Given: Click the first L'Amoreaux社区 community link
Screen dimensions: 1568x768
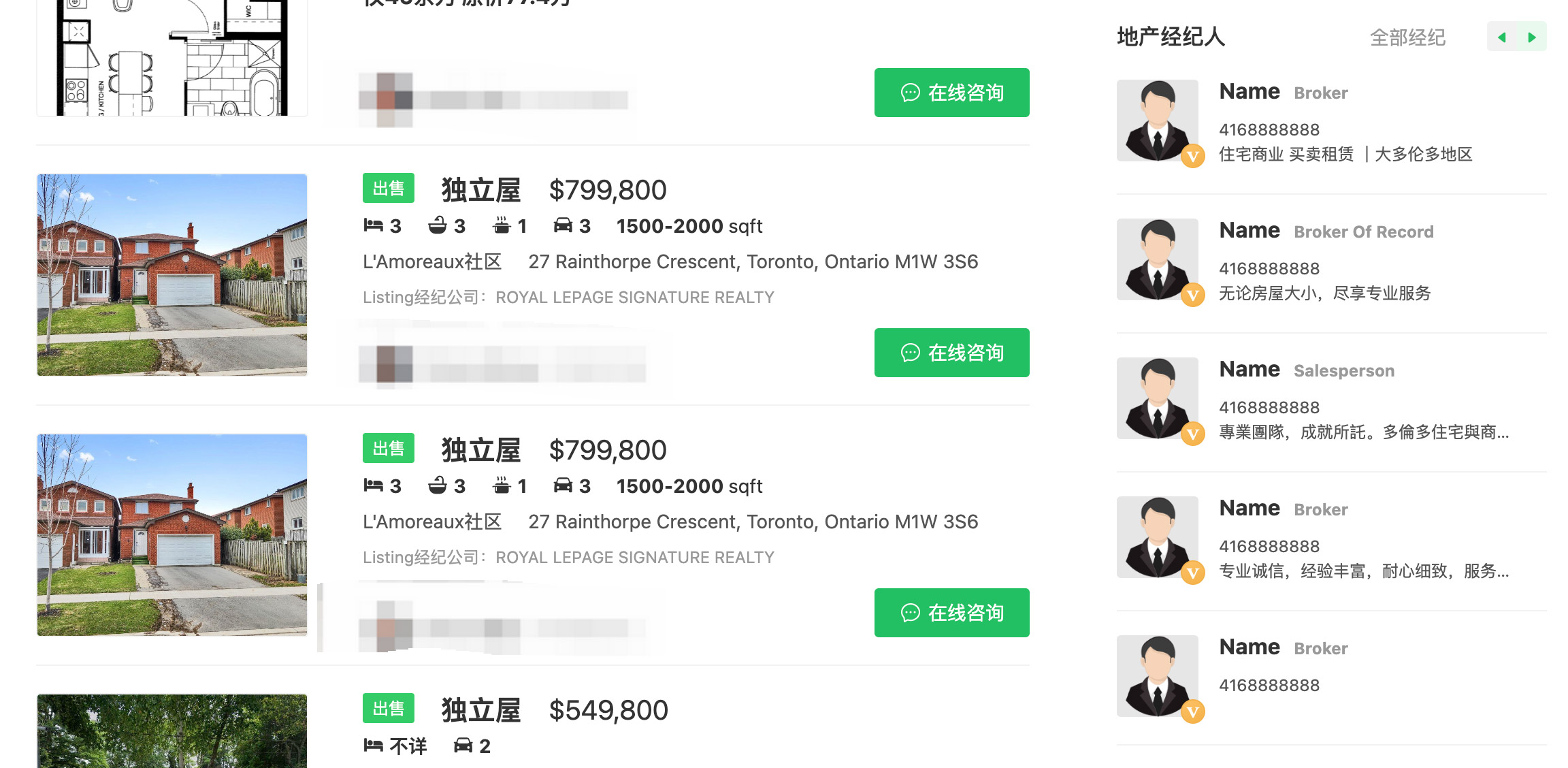Looking at the screenshot, I should (x=432, y=261).
